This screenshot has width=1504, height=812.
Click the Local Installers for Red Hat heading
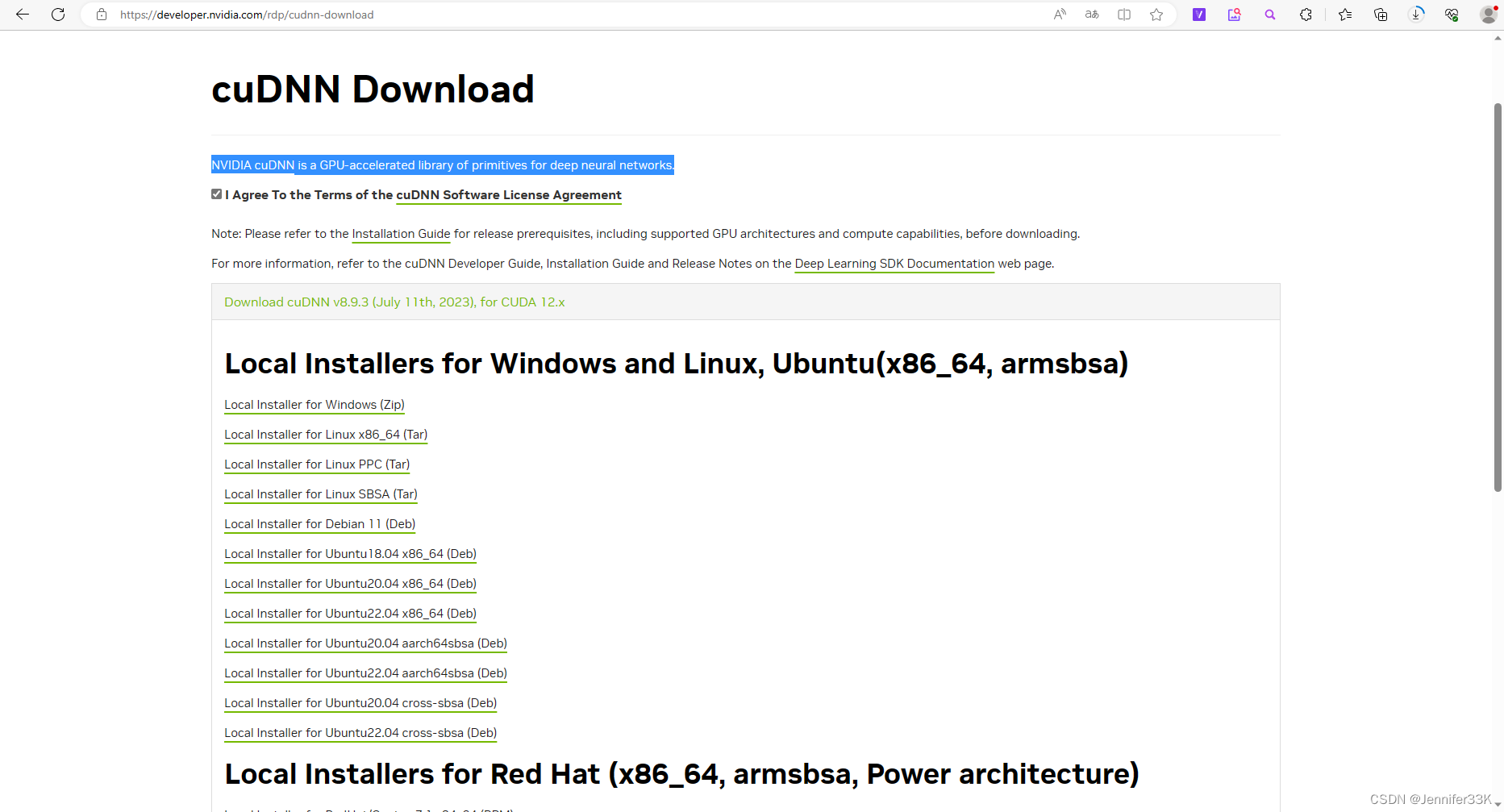[682, 774]
